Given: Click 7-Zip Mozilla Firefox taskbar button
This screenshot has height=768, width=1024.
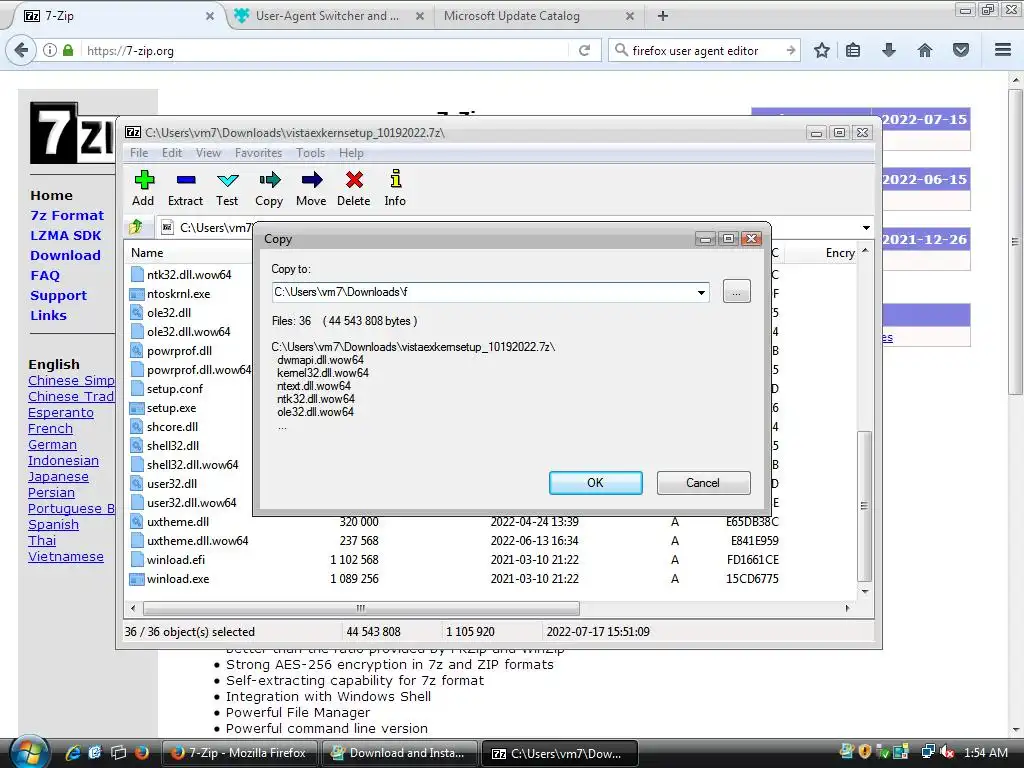Looking at the screenshot, I should 239,753.
